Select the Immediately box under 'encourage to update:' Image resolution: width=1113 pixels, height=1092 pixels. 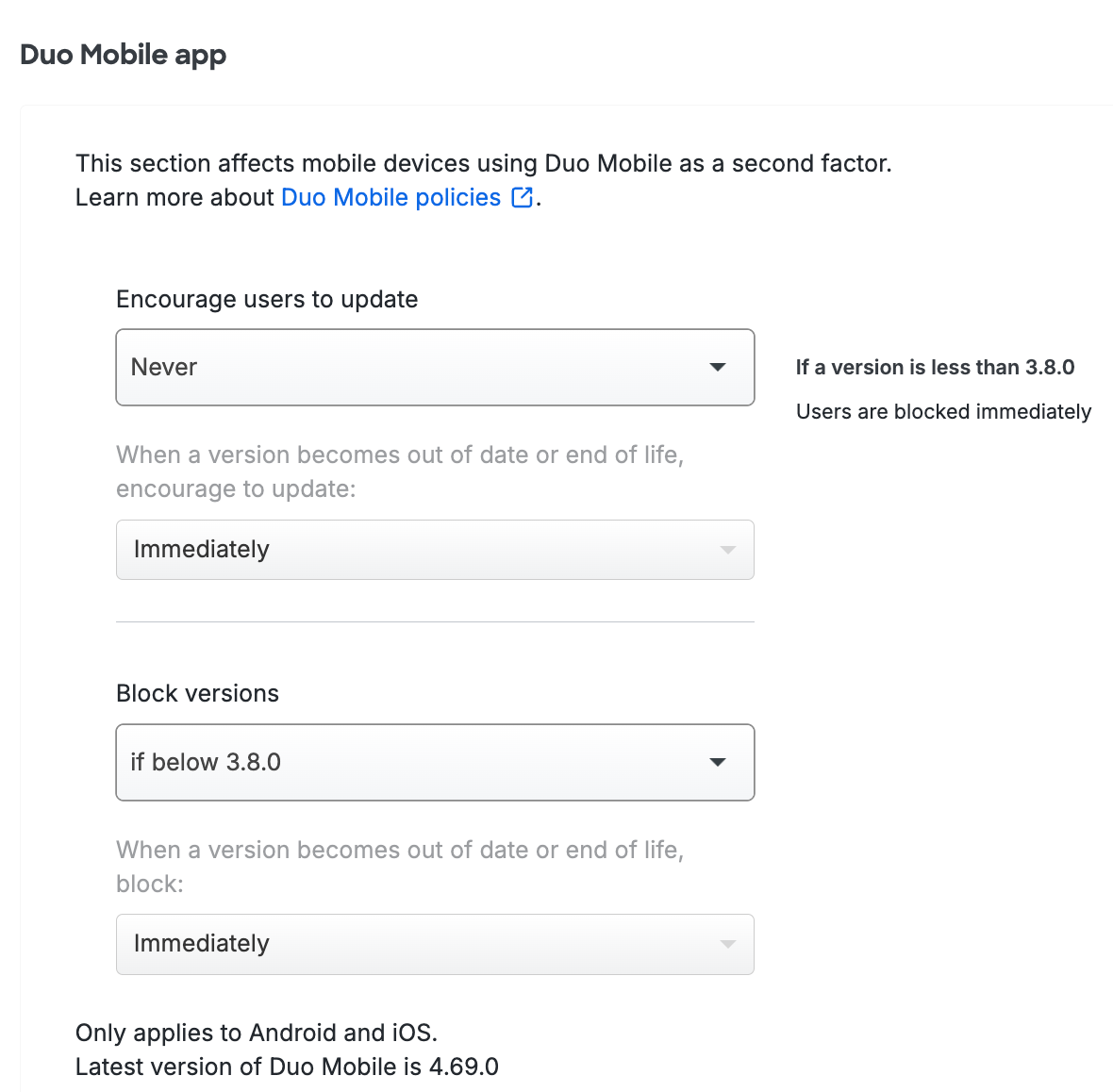pos(434,550)
